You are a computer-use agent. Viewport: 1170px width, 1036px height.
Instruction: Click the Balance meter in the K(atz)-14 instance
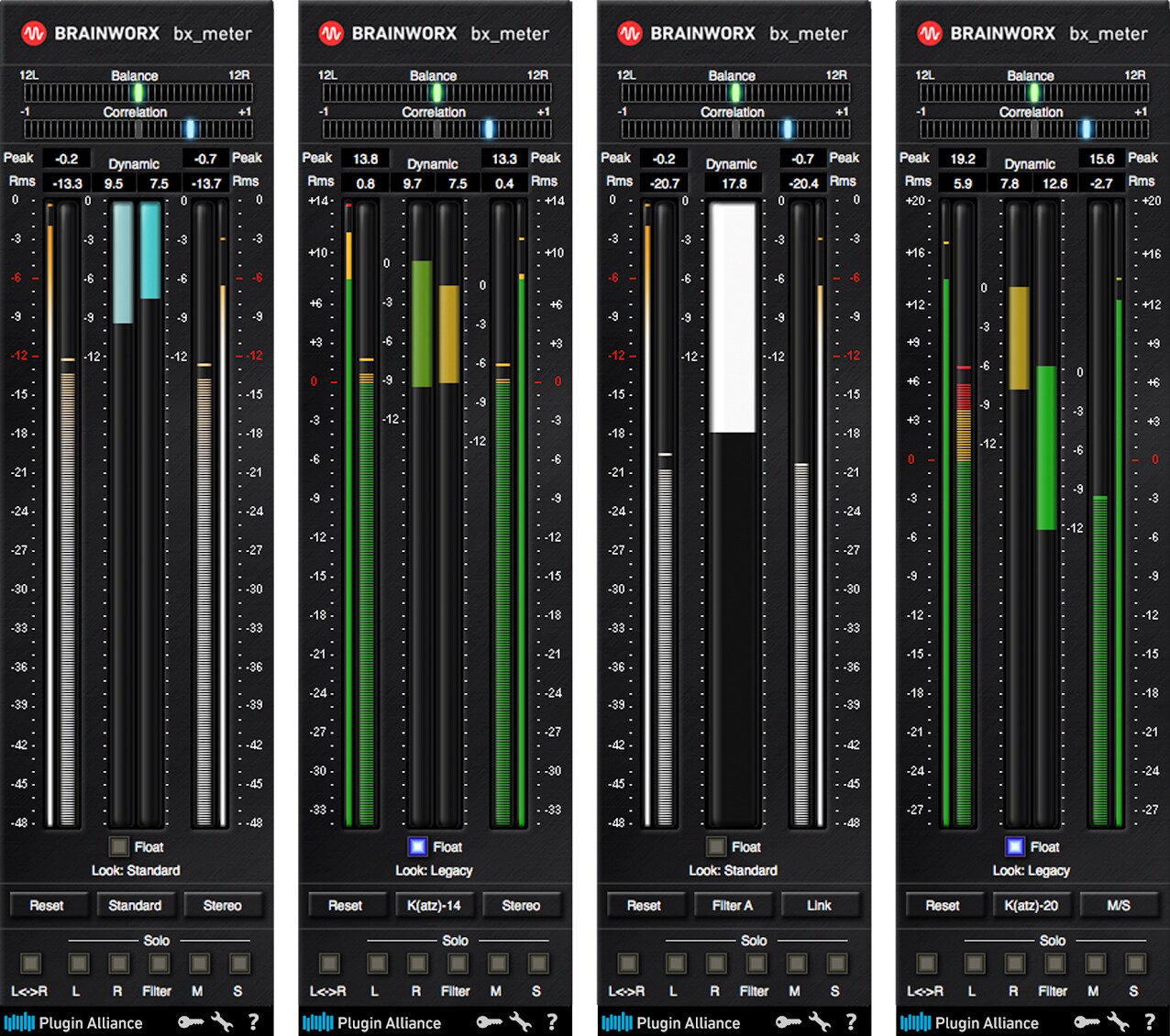coord(436,93)
